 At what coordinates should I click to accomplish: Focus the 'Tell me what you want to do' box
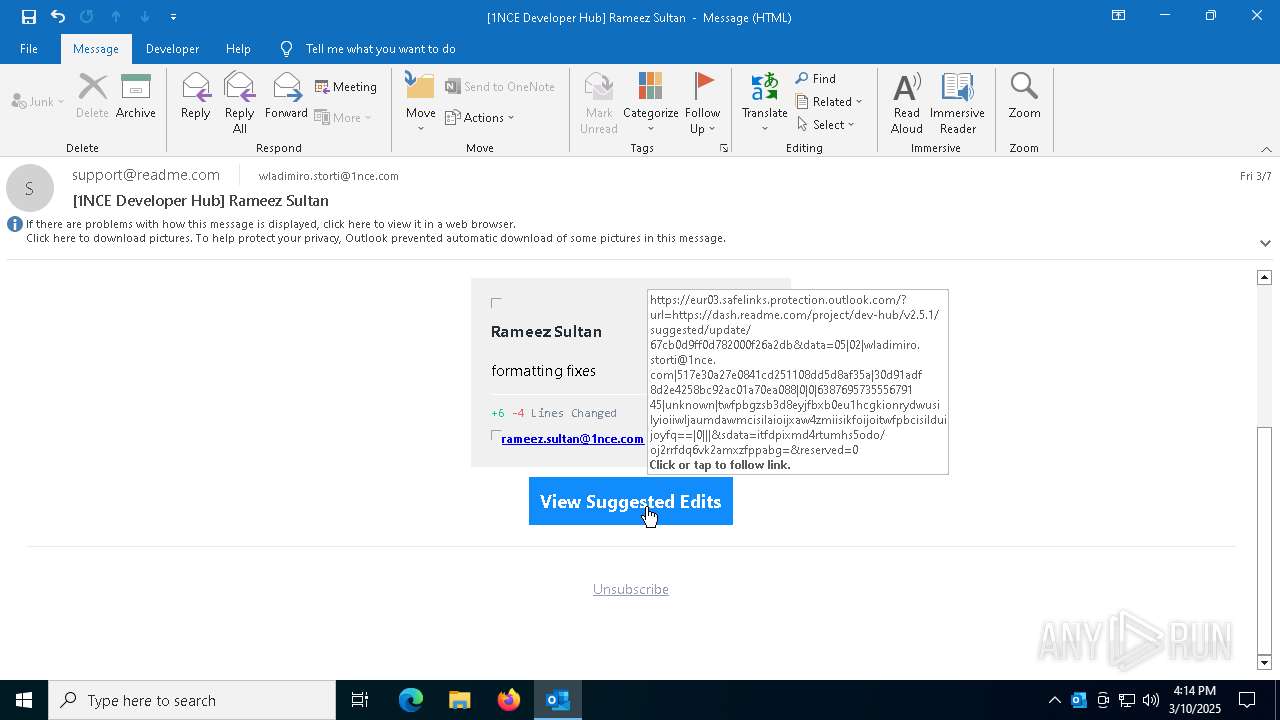[x=381, y=48]
